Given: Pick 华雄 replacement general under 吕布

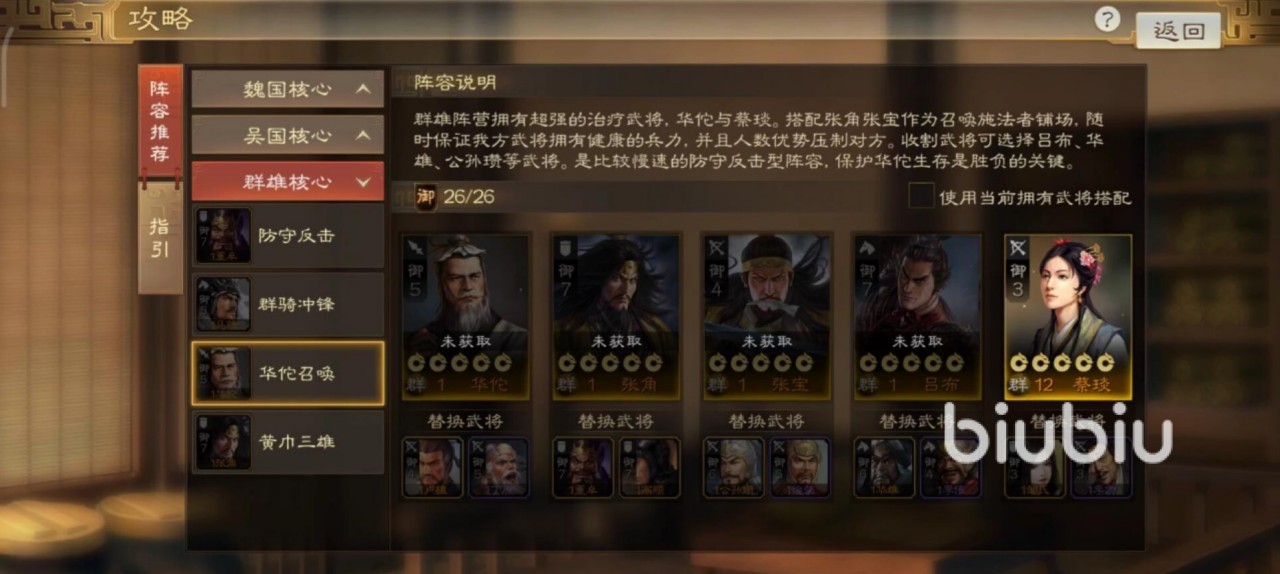Looking at the screenshot, I should [884, 467].
